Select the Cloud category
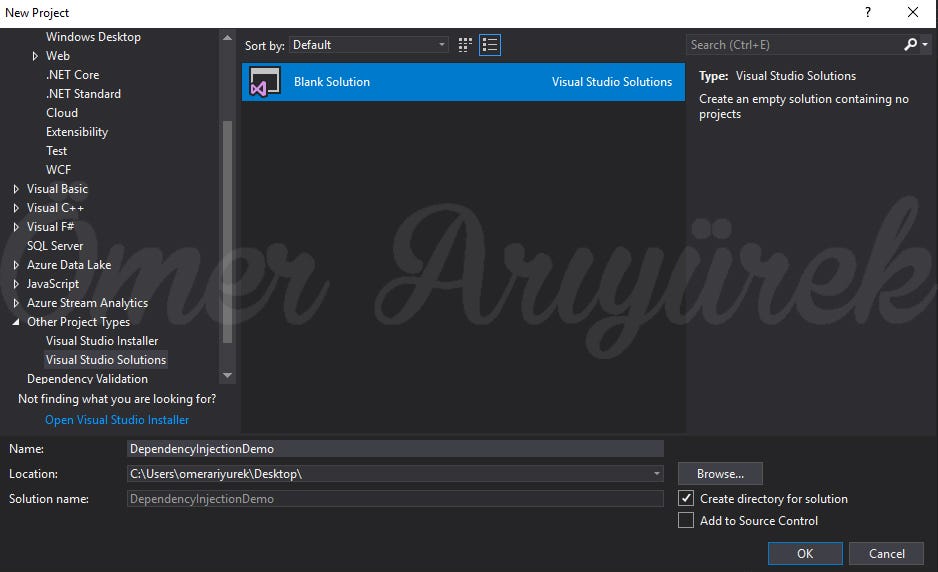The width and height of the screenshot is (938, 572). (62, 113)
